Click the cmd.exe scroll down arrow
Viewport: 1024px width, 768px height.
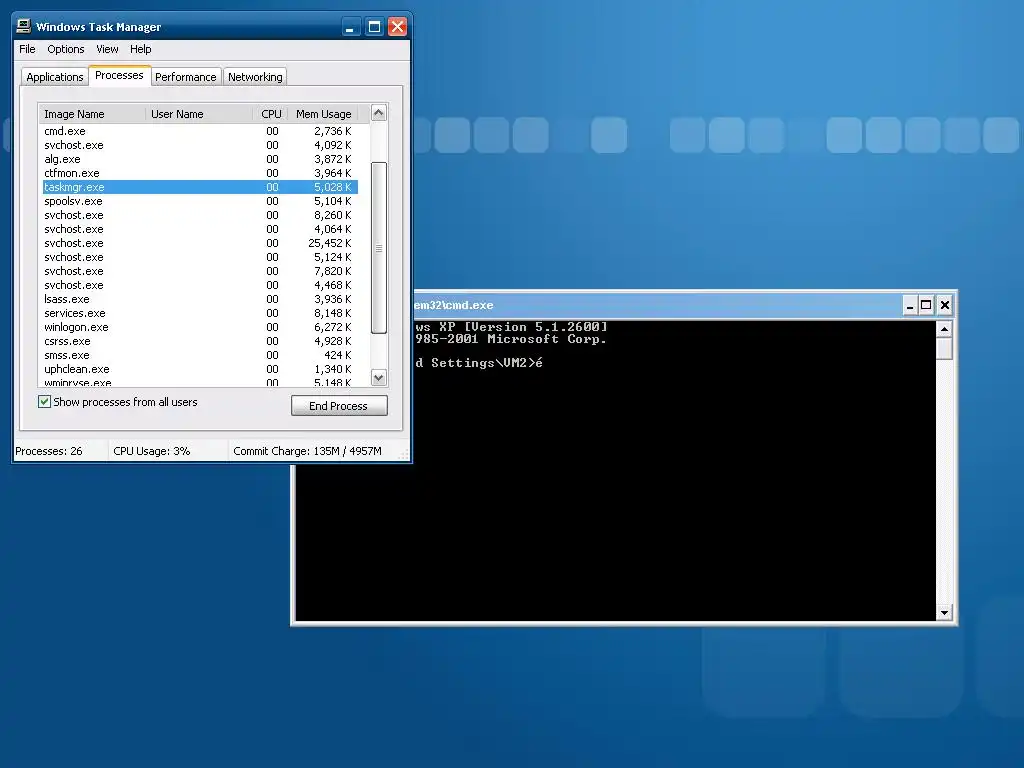coord(944,613)
